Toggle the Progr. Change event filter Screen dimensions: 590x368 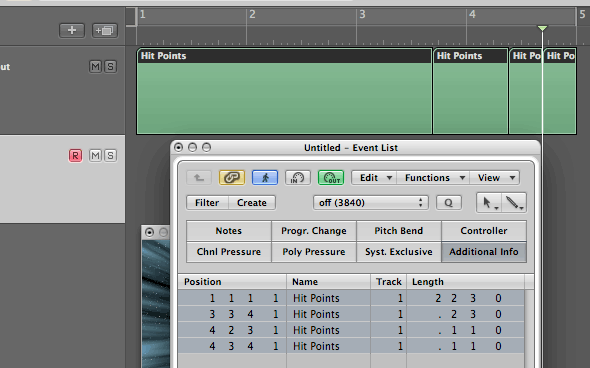[x=314, y=231]
